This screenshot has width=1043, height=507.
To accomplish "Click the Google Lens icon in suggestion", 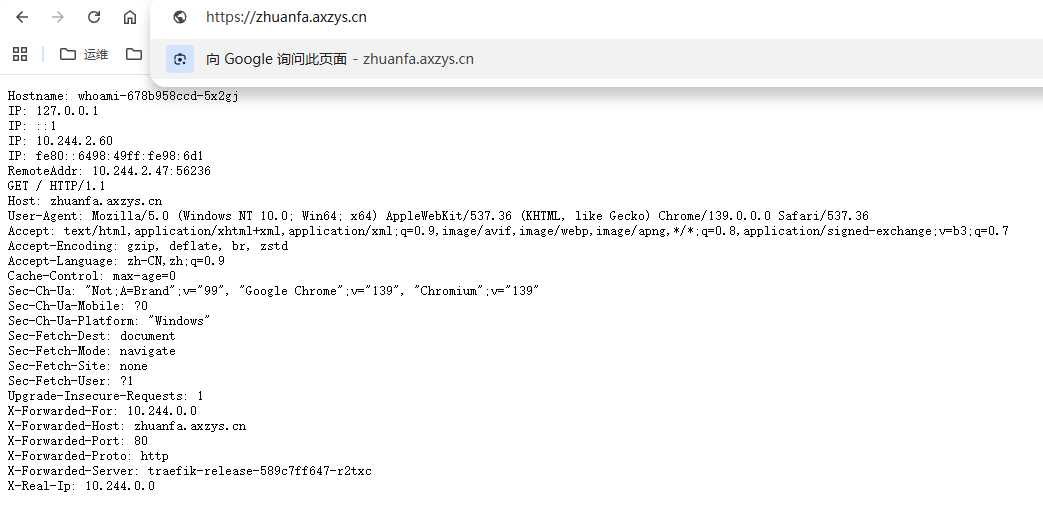I will (x=180, y=59).
